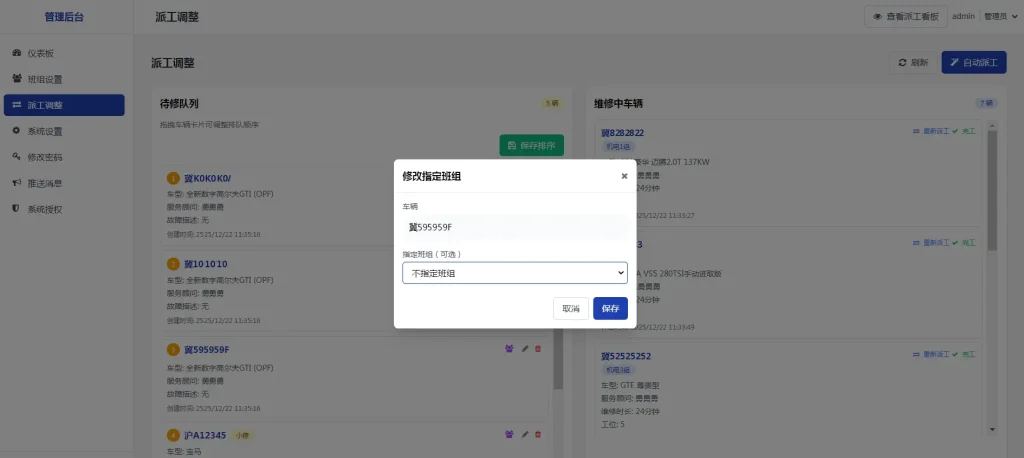Image resolution: width=1024 pixels, height=458 pixels.
Task: Click 完工 for vehicle 冀52525252
Action: [964, 355]
